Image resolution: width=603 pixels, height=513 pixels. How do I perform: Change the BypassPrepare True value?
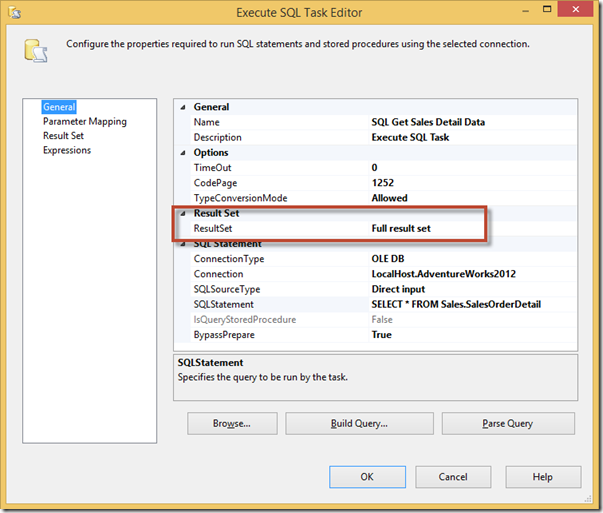coord(381,334)
